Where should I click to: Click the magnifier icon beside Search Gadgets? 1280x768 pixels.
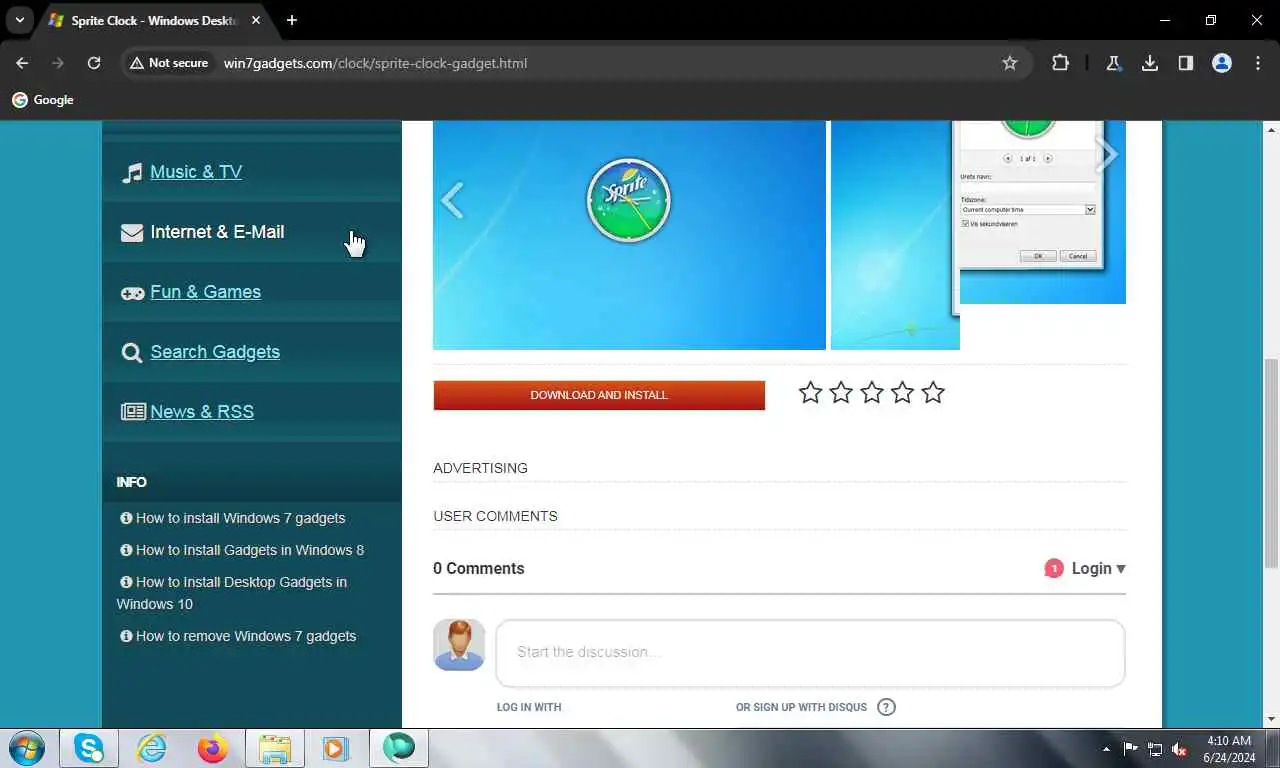tap(132, 353)
